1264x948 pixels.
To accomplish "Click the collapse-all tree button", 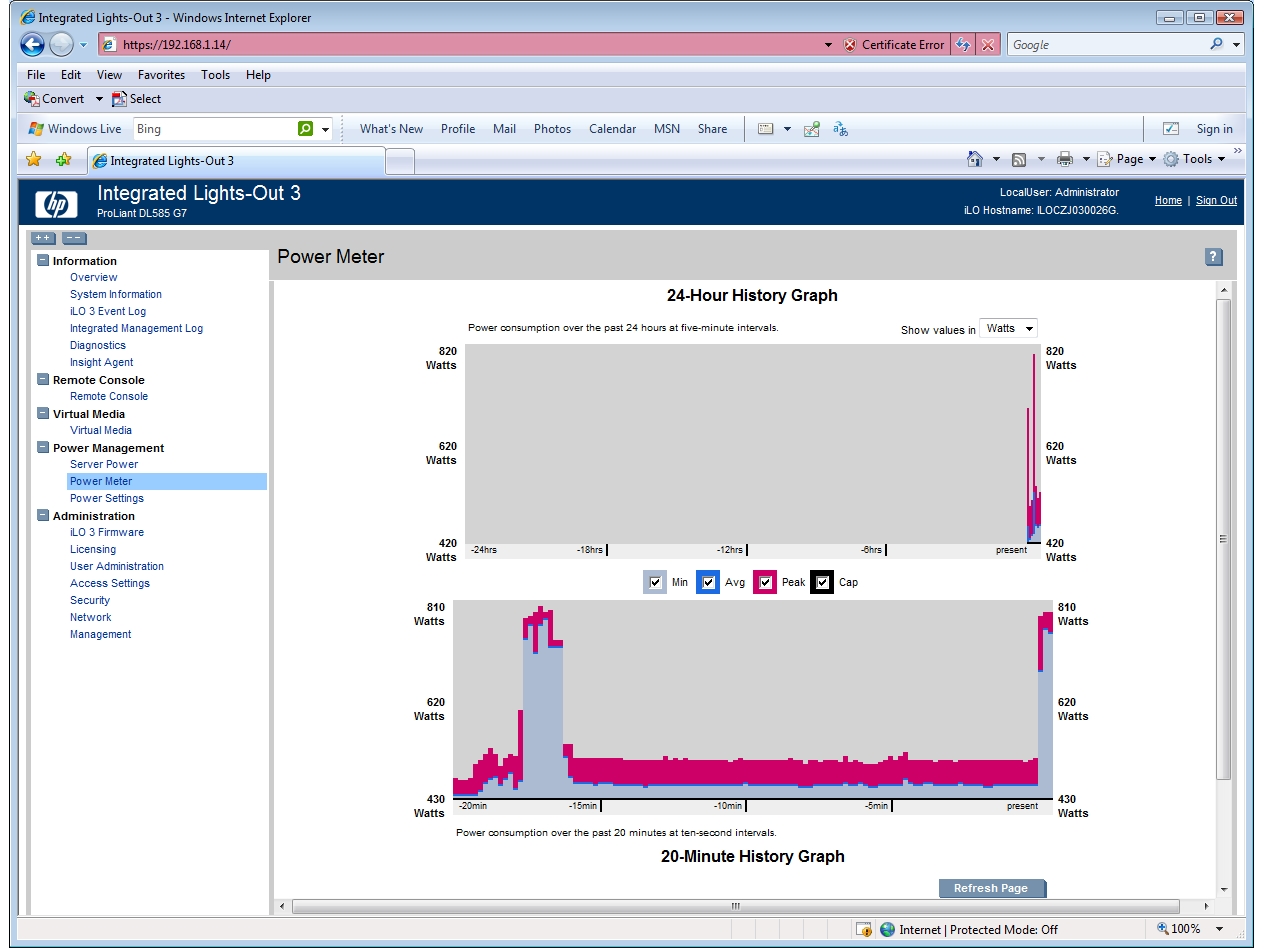I will click(74, 238).
